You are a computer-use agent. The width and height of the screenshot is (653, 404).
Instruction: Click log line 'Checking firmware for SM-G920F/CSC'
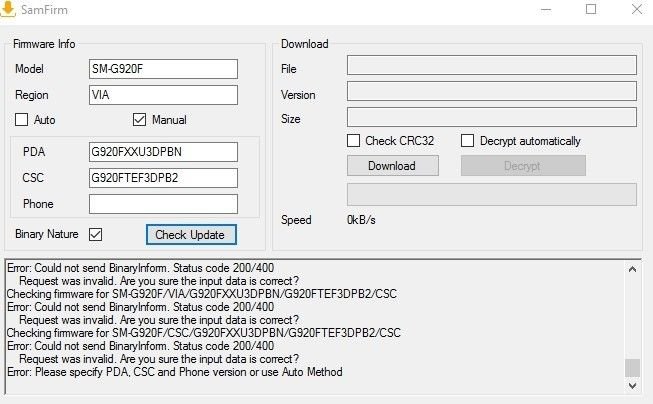point(203,333)
